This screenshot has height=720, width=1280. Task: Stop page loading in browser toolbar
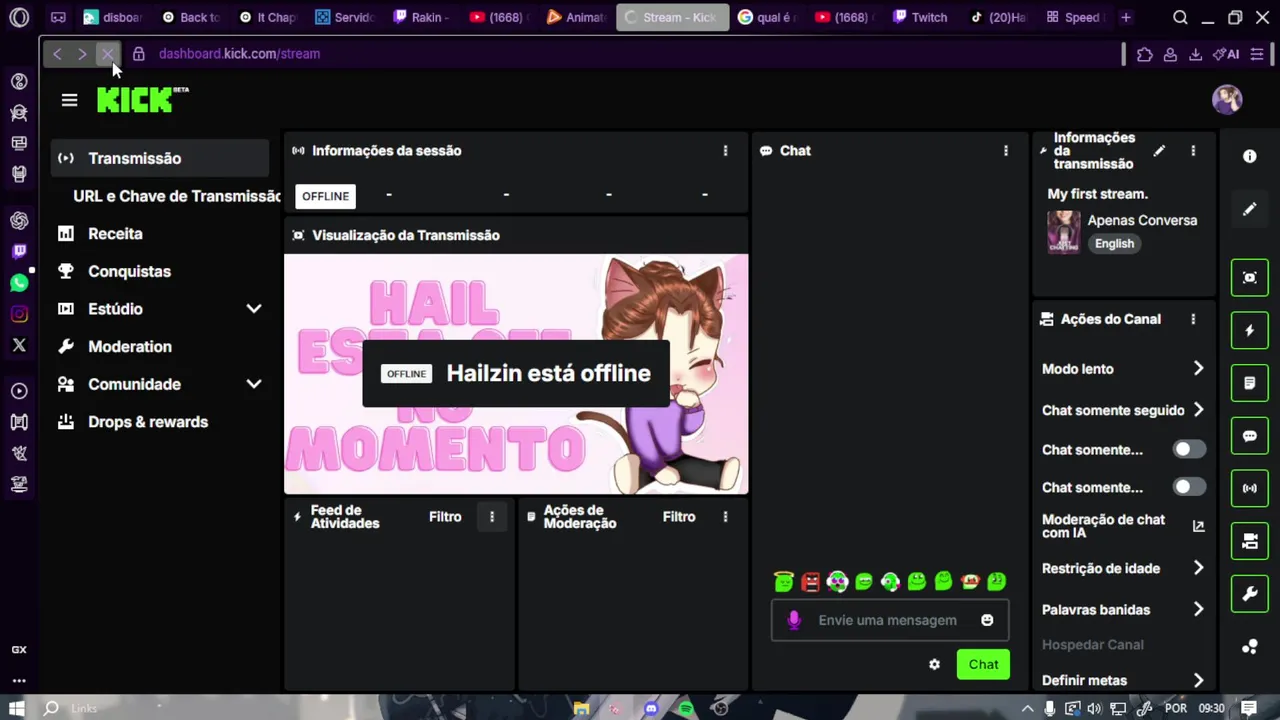pos(107,54)
